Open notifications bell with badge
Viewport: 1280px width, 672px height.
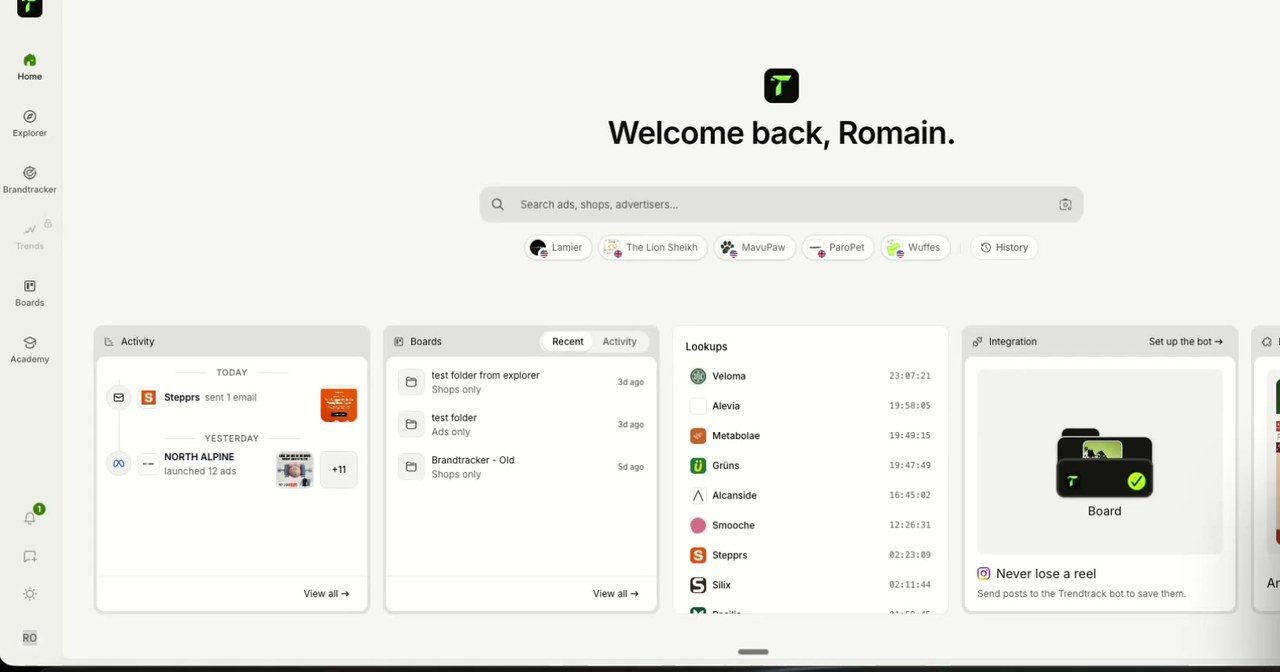[31, 517]
